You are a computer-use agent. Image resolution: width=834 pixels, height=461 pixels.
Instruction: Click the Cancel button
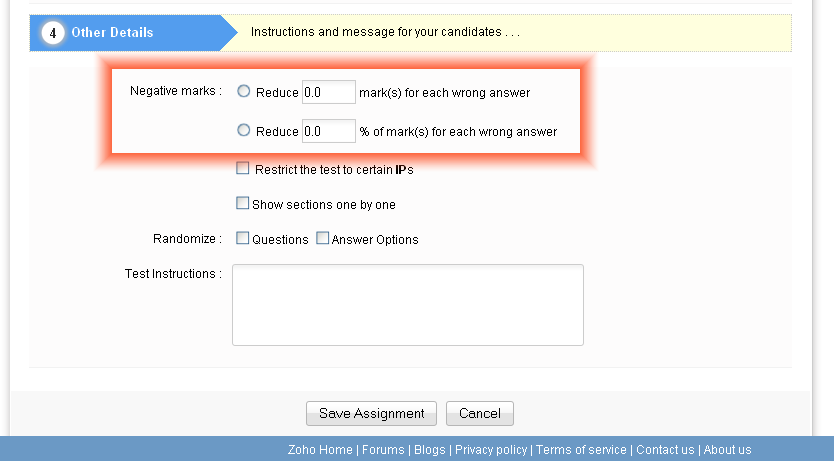(480, 413)
